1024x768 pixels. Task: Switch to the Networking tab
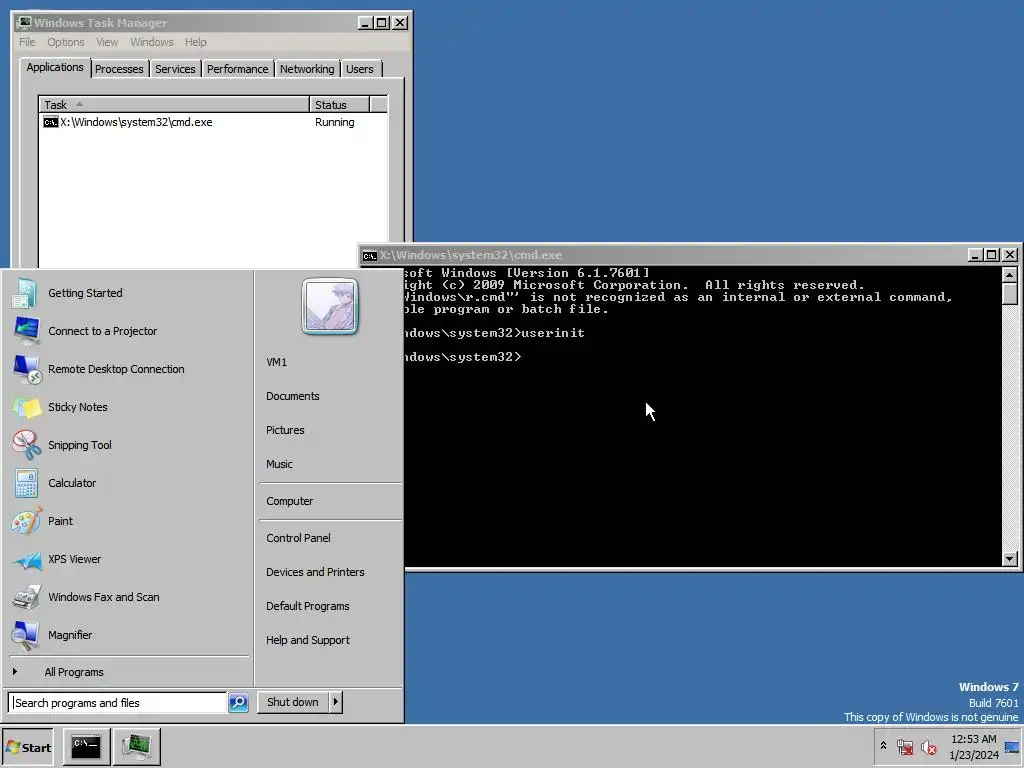coord(307,69)
